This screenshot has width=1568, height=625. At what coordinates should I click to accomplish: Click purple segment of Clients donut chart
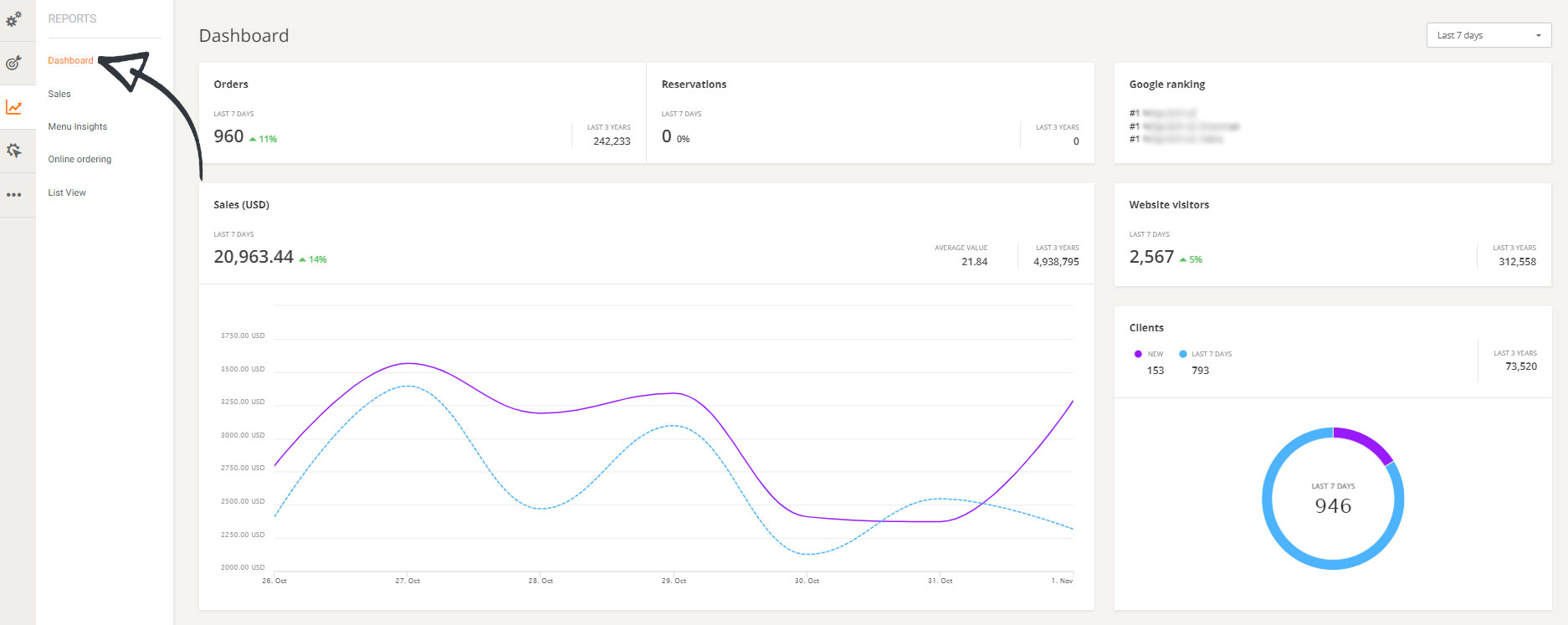[x=1366, y=442]
